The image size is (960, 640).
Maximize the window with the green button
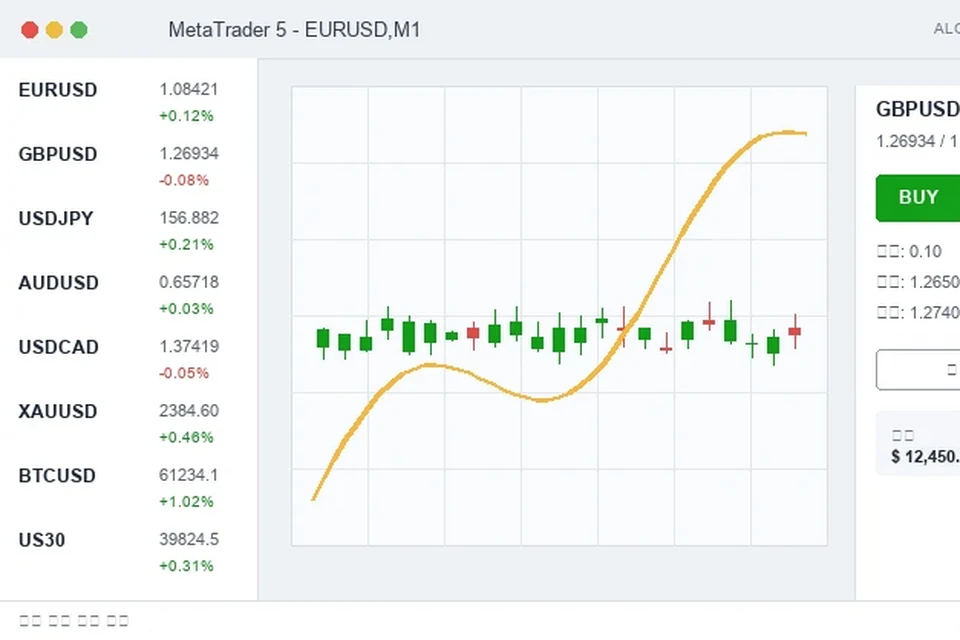[79, 29]
